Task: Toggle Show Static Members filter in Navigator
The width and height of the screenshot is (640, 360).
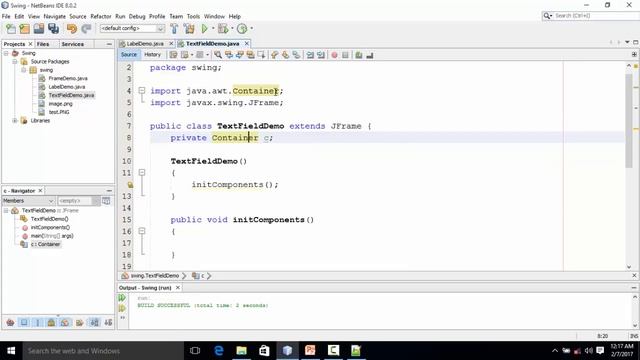Action: pyautogui.click(x=38, y=322)
